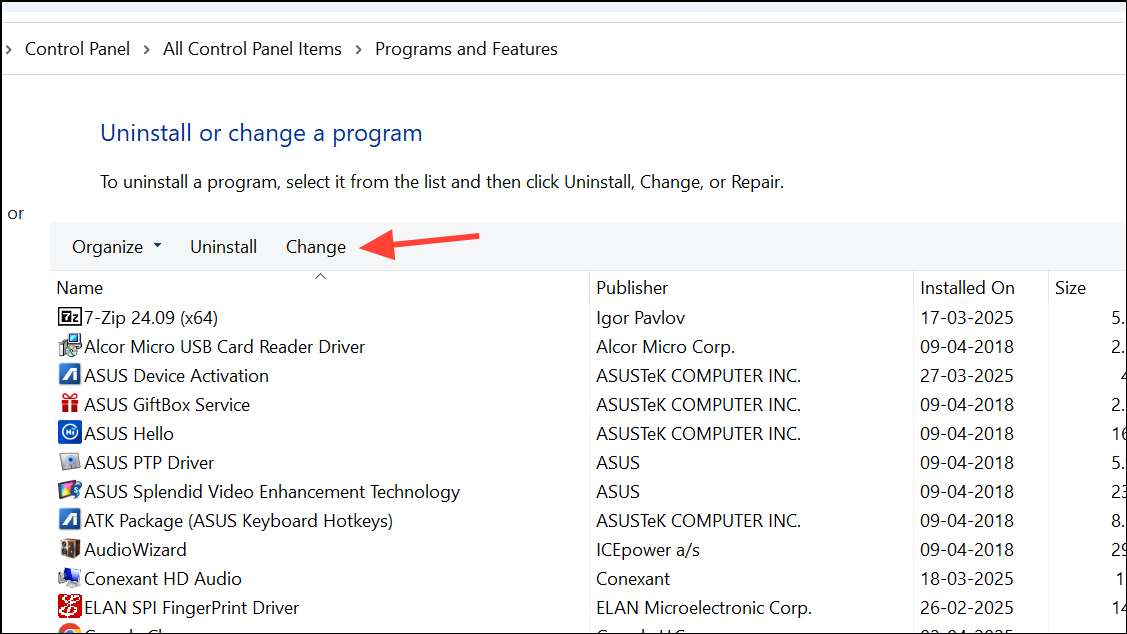Click the ASUS GiftBox Service gift icon

(70, 404)
